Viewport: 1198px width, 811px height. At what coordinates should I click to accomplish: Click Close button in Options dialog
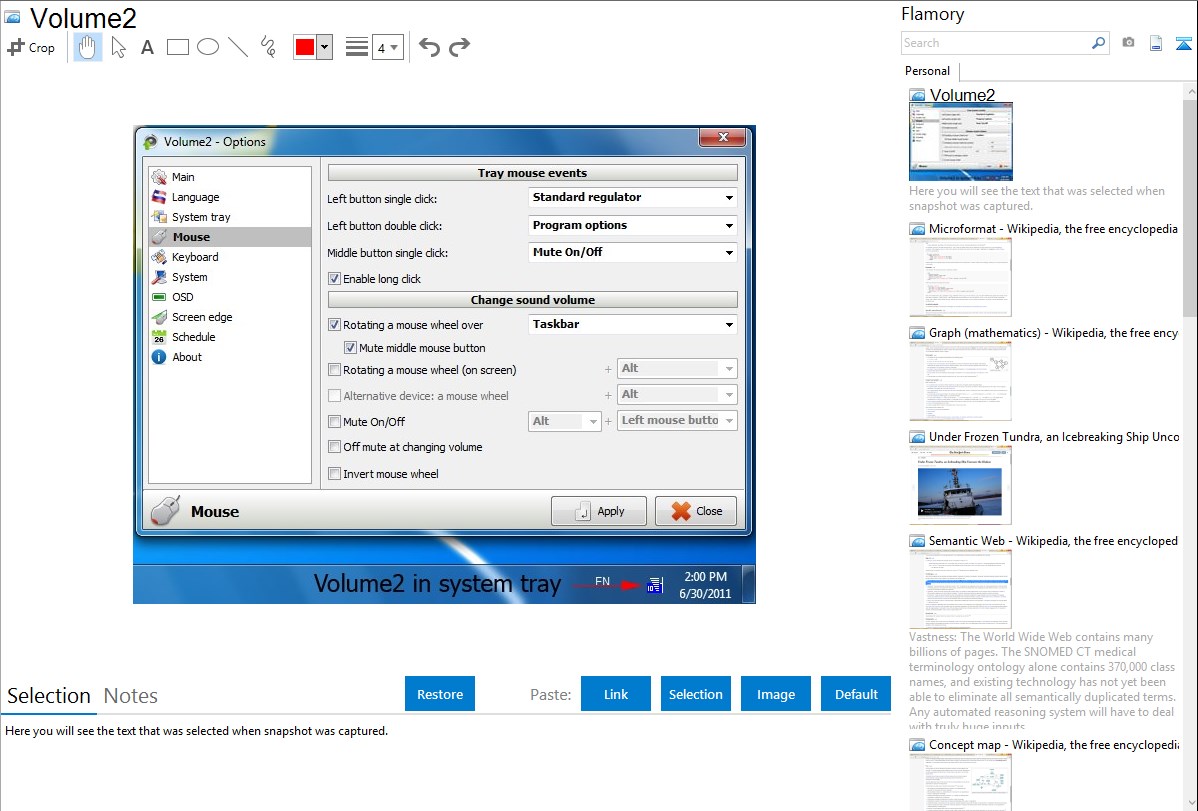pyautogui.click(x=696, y=511)
